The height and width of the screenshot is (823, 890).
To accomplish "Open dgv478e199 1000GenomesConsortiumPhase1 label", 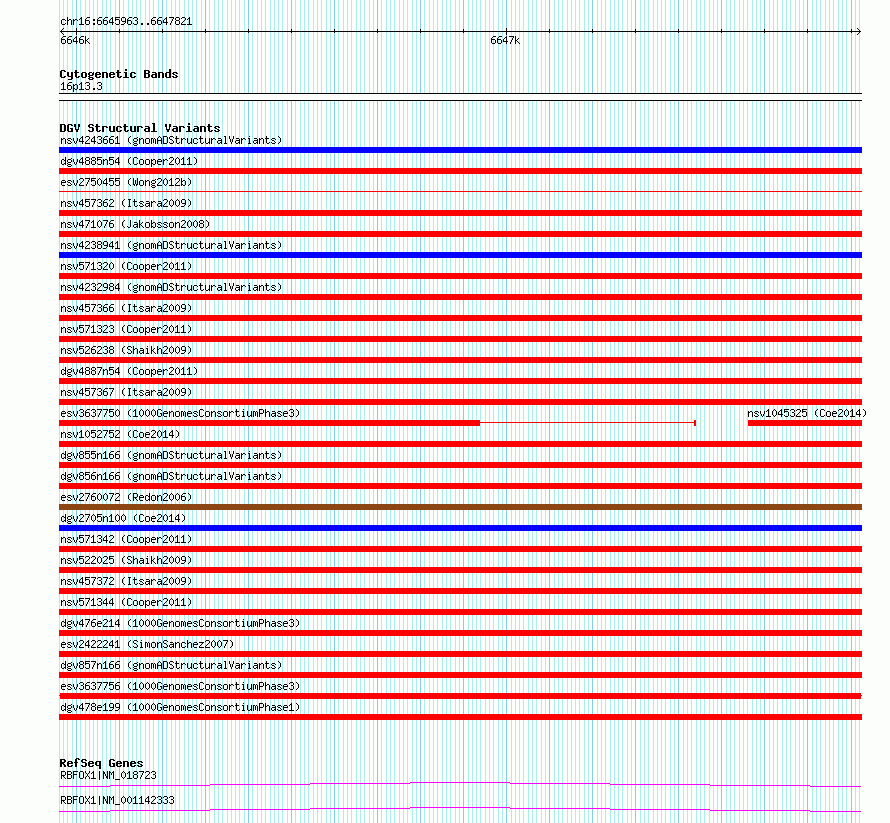I will [x=180, y=707].
